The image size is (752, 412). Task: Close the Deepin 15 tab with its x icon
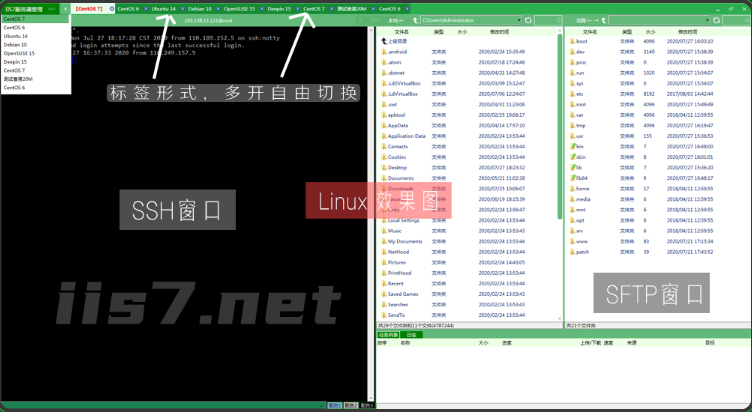point(297,9)
